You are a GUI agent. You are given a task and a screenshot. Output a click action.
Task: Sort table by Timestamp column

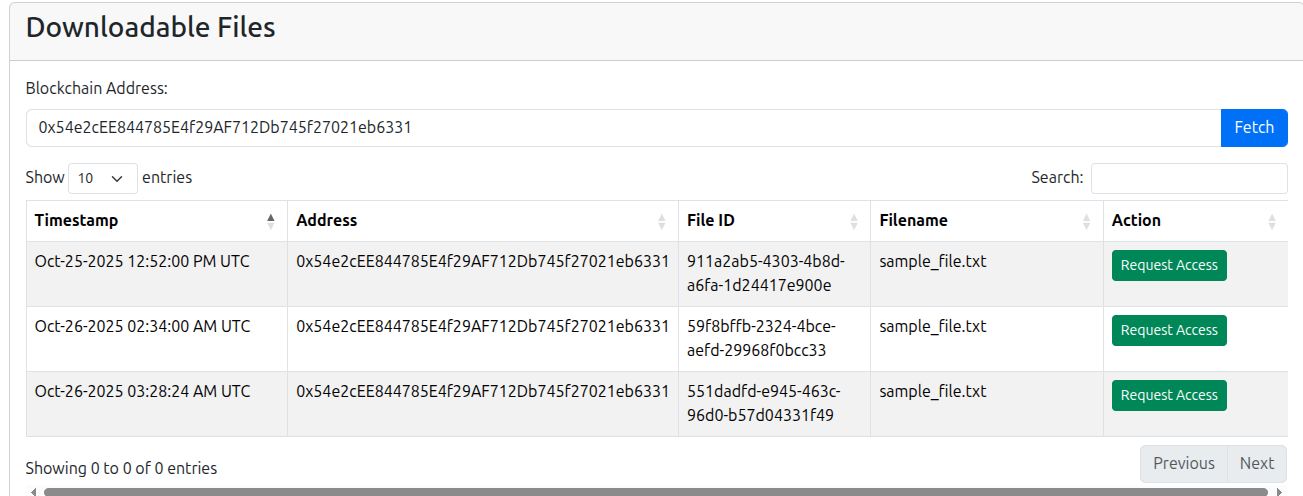click(157, 221)
